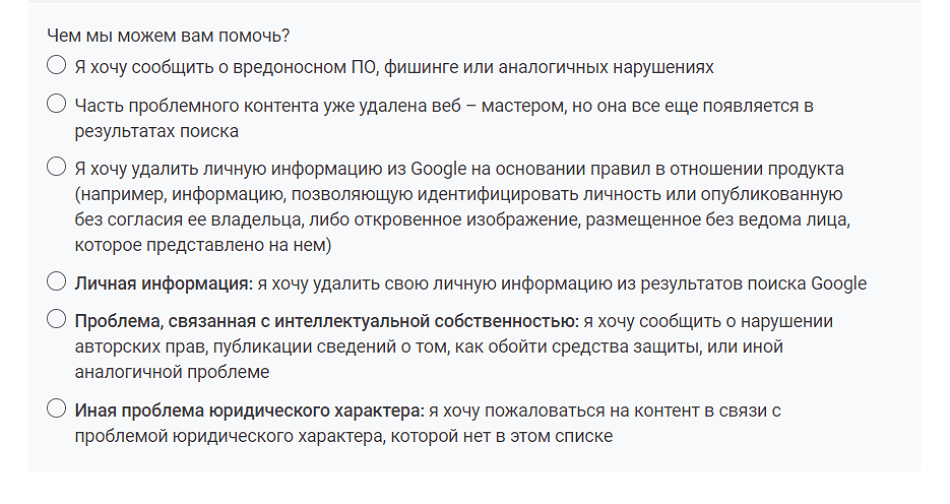The width and height of the screenshot is (950, 504).
Task: Select the "Личная информация" radio button
Action: point(57,282)
